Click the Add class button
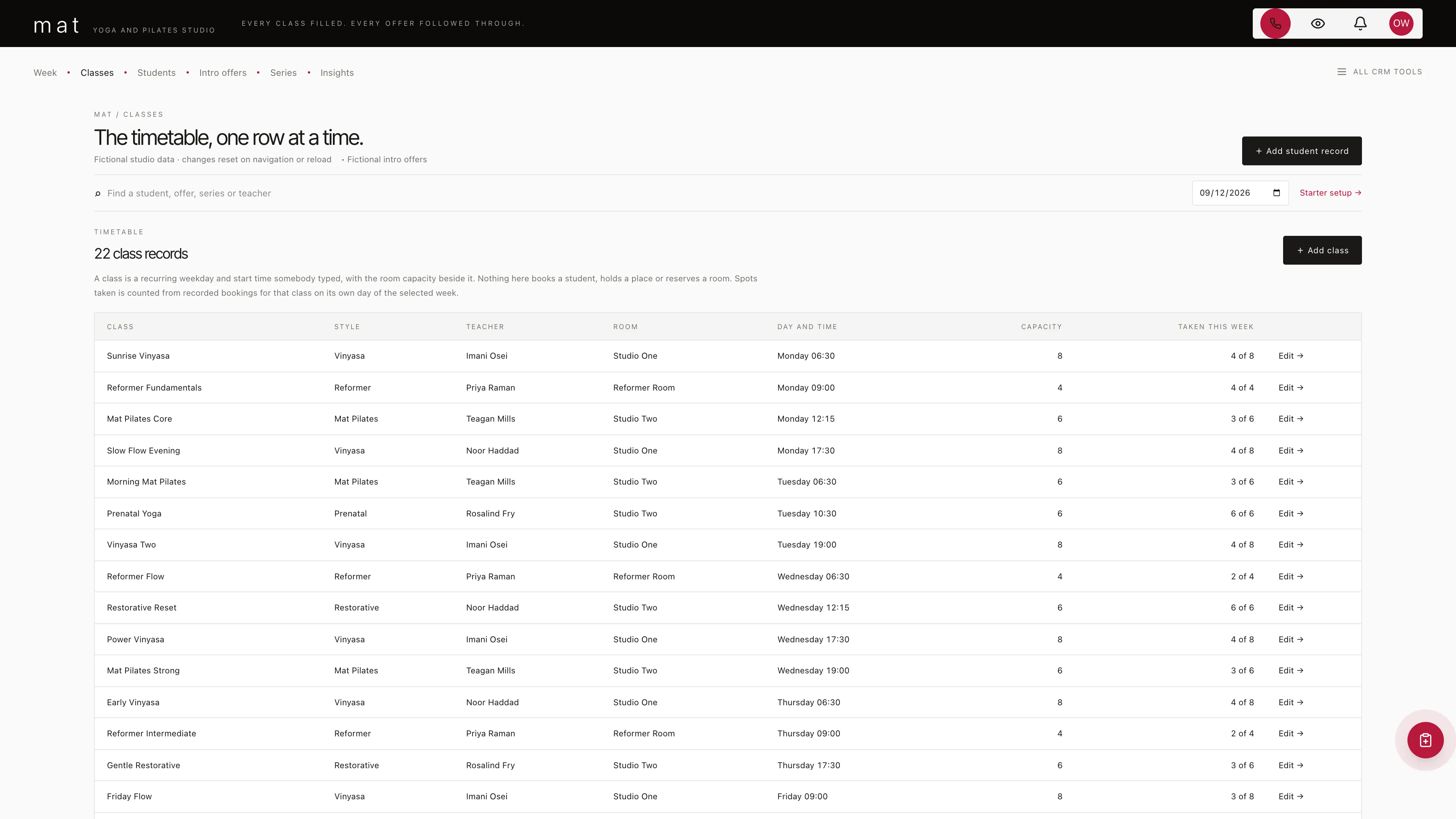The image size is (1456, 819). (x=1322, y=250)
